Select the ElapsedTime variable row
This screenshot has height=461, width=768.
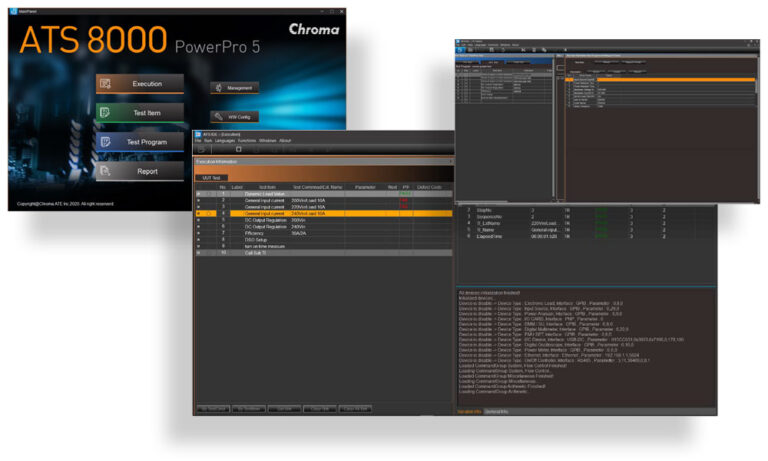585,236
